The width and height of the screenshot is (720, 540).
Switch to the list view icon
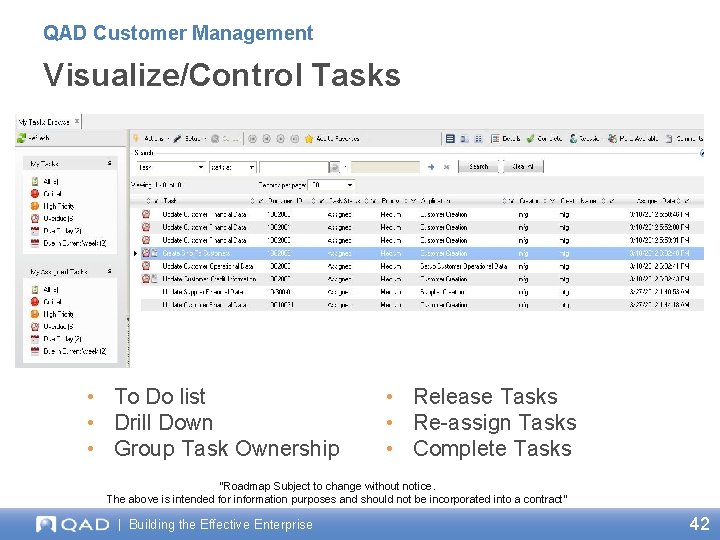(x=450, y=138)
